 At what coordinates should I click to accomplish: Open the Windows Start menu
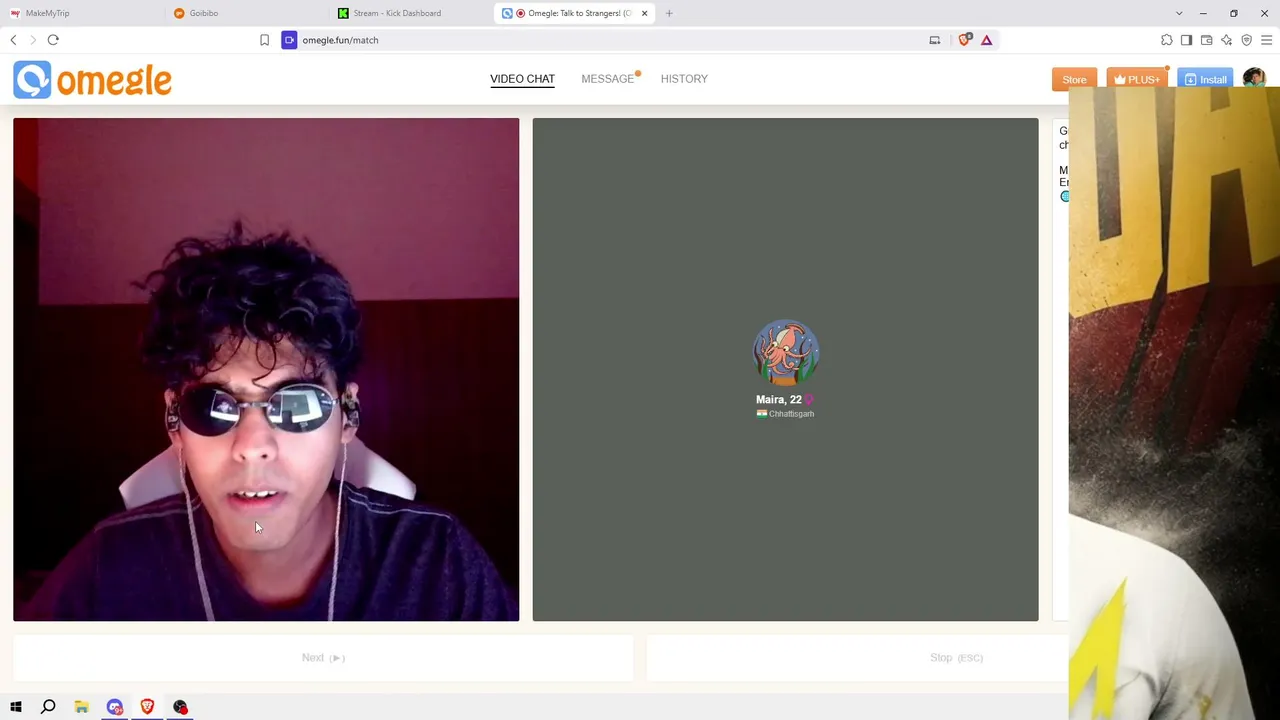pyautogui.click(x=15, y=707)
